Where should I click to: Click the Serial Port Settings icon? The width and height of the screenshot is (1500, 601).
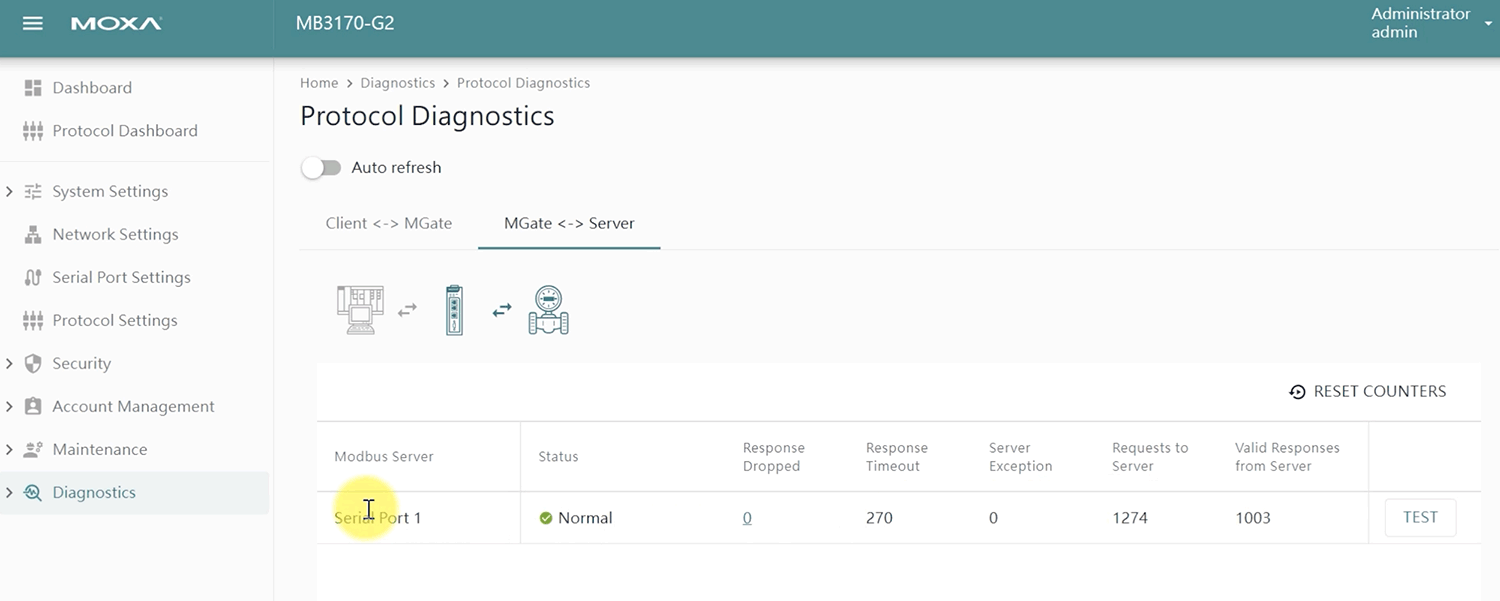(33, 278)
